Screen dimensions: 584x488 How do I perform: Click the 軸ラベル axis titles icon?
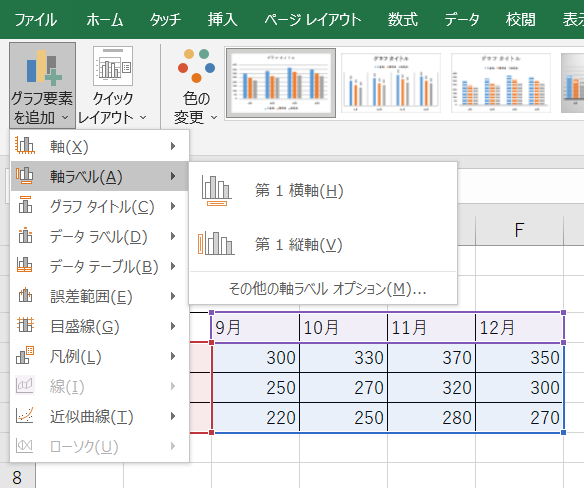point(25,175)
